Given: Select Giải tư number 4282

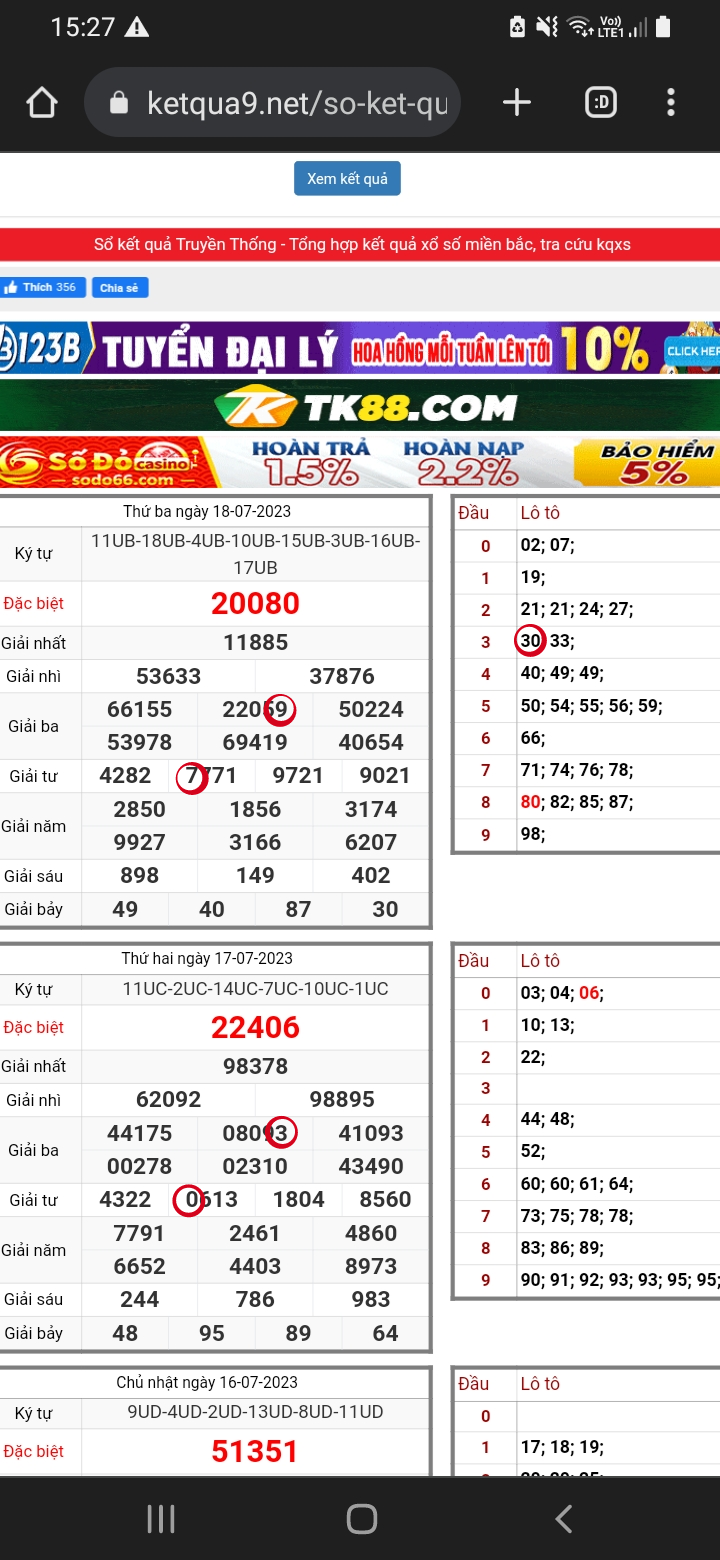Looking at the screenshot, I should (125, 776).
